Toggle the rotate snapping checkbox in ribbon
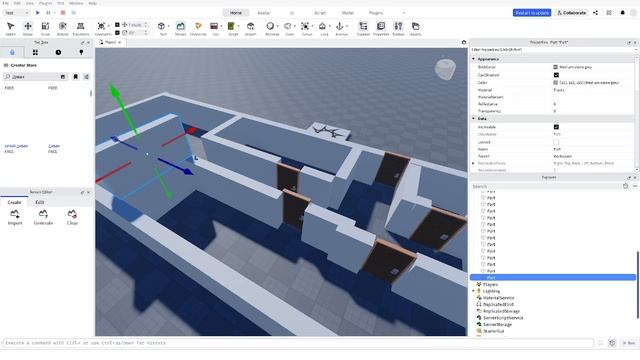 (x=117, y=33)
